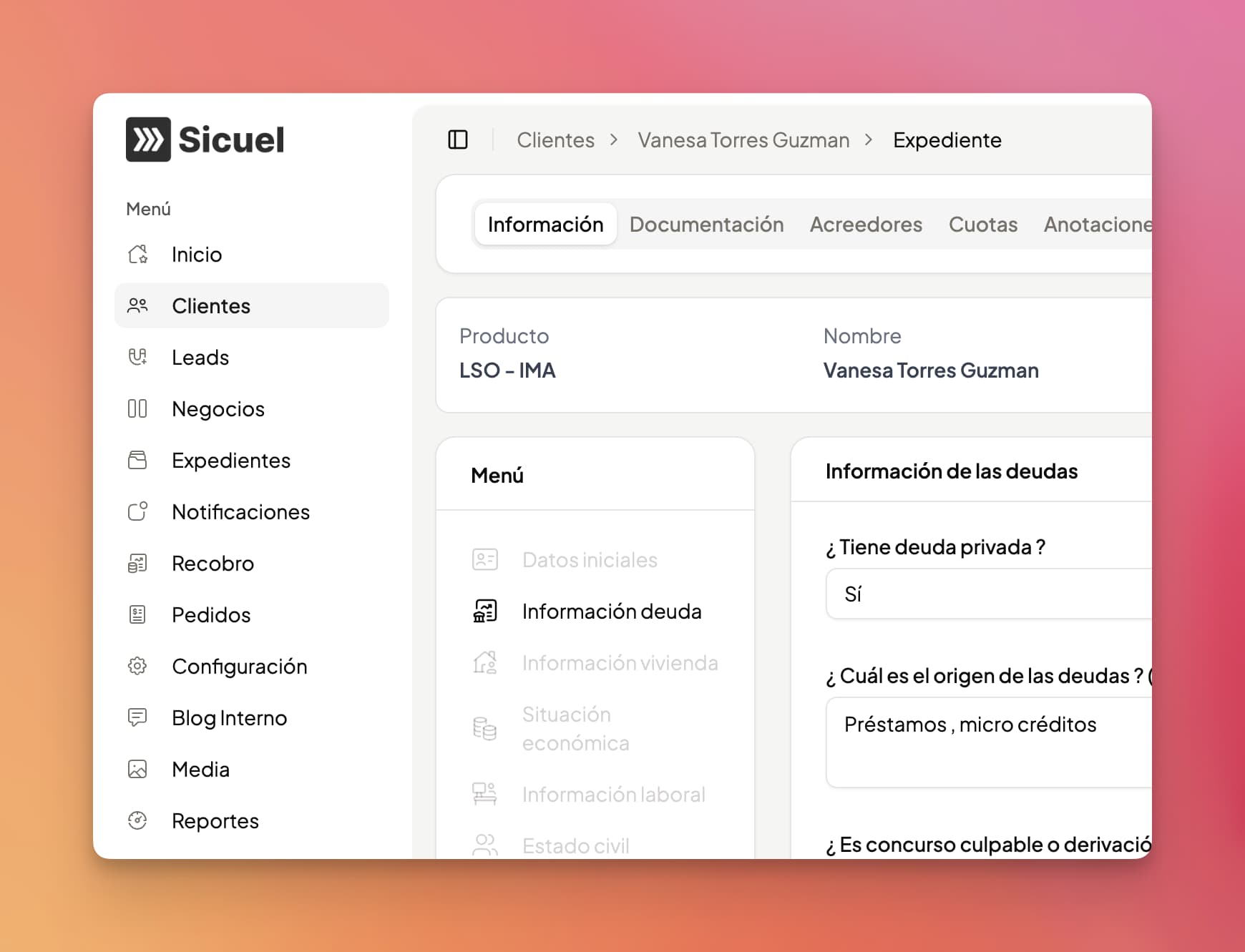
Task: Click the origen de las deudas field
Action: (x=987, y=724)
